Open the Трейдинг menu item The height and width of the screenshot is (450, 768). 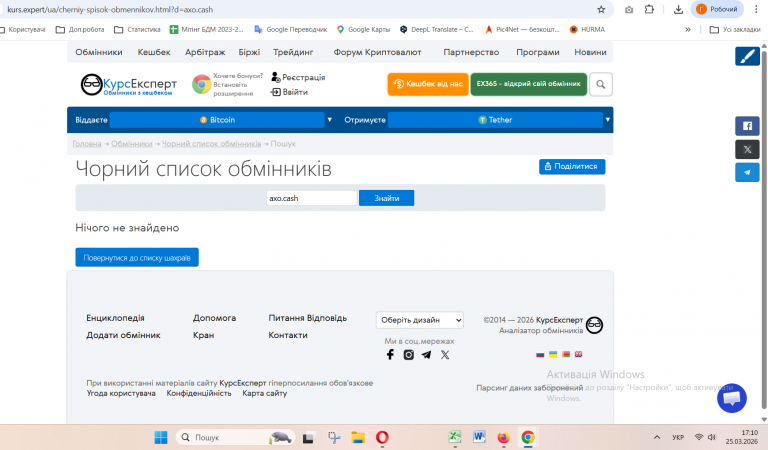tap(293, 52)
